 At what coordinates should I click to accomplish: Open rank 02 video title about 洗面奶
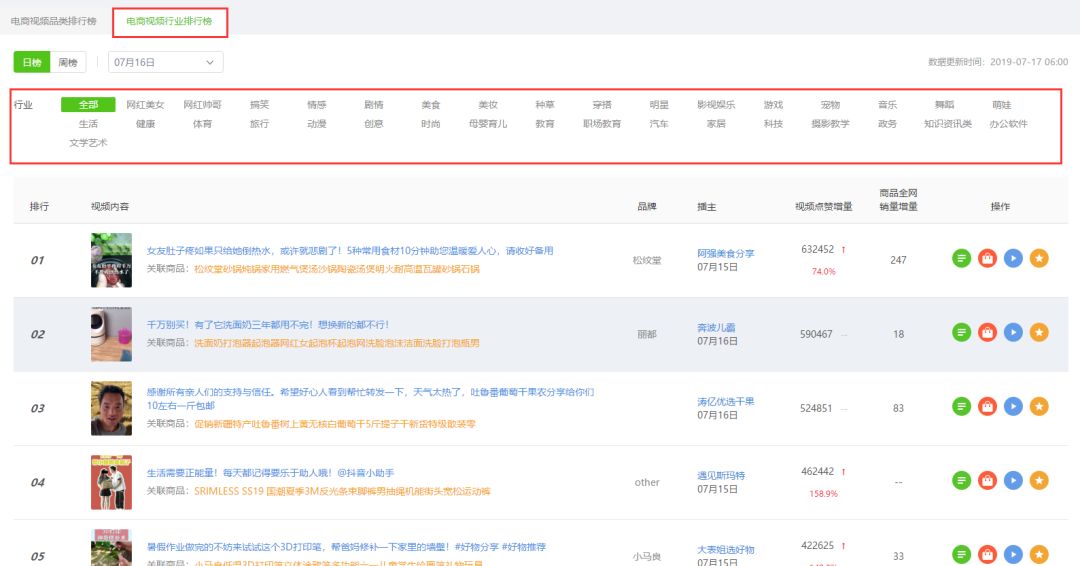(x=268, y=324)
